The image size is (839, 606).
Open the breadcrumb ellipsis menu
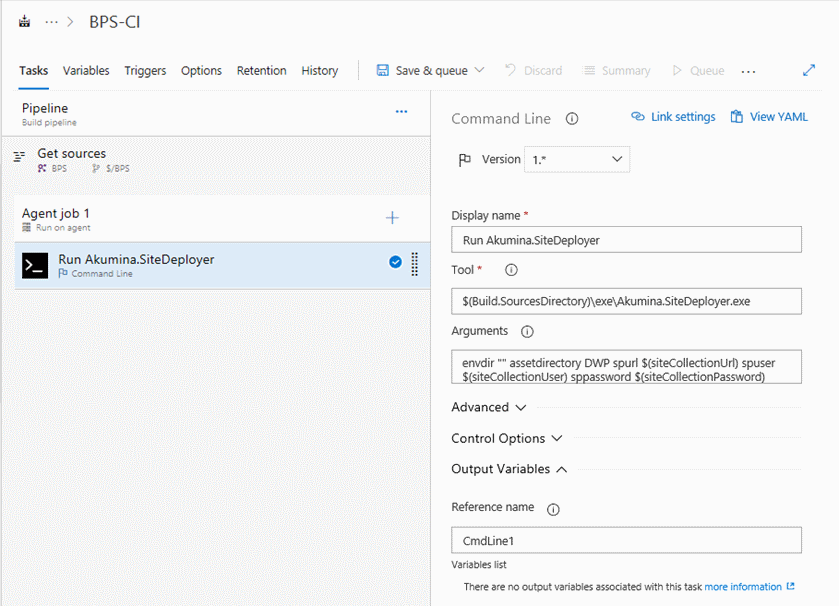click(x=51, y=22)
